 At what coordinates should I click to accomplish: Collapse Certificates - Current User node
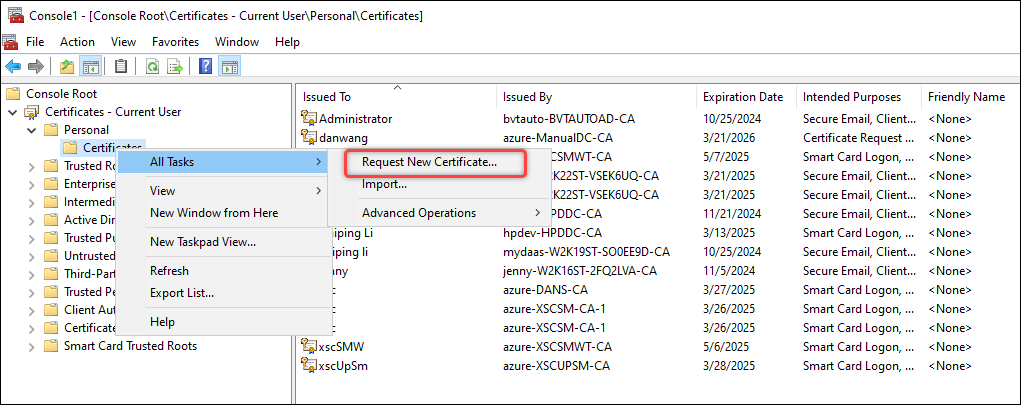[13, 112]
